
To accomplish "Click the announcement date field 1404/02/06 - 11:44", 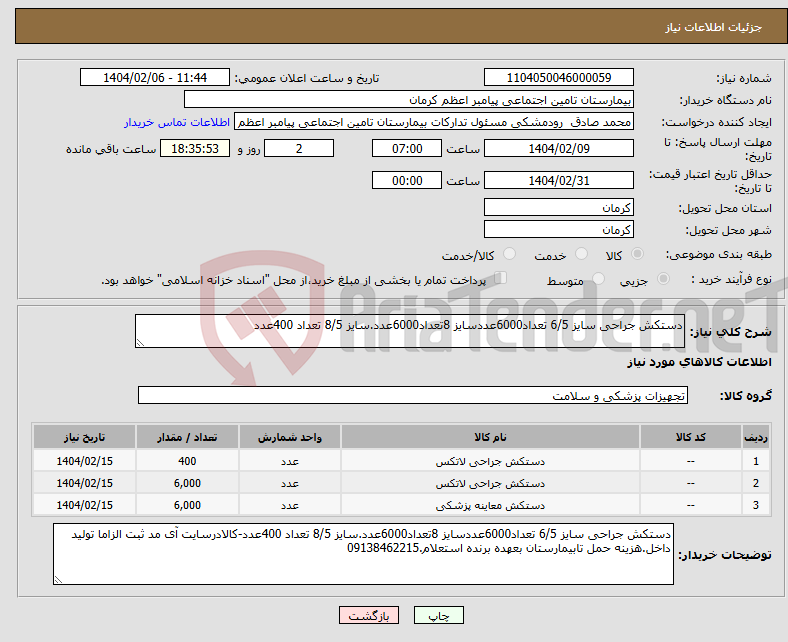I will click(155, 77).
